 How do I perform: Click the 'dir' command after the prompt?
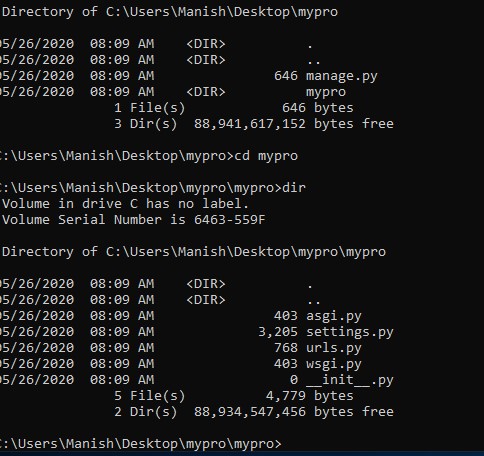click(294, 188)
